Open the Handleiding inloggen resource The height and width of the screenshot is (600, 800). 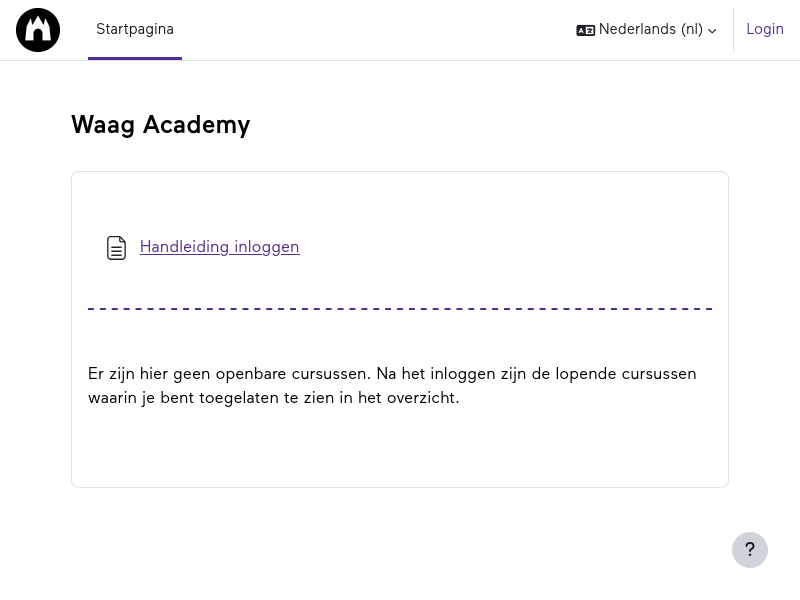point(219,247)
